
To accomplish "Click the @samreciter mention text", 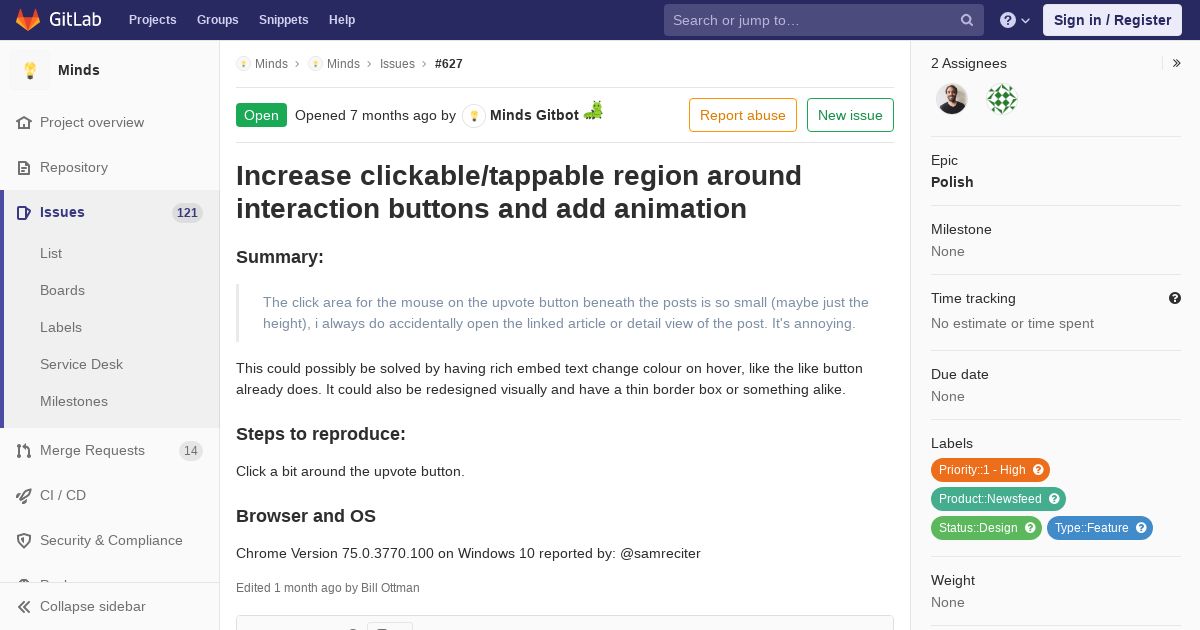I will pos(660,554).
